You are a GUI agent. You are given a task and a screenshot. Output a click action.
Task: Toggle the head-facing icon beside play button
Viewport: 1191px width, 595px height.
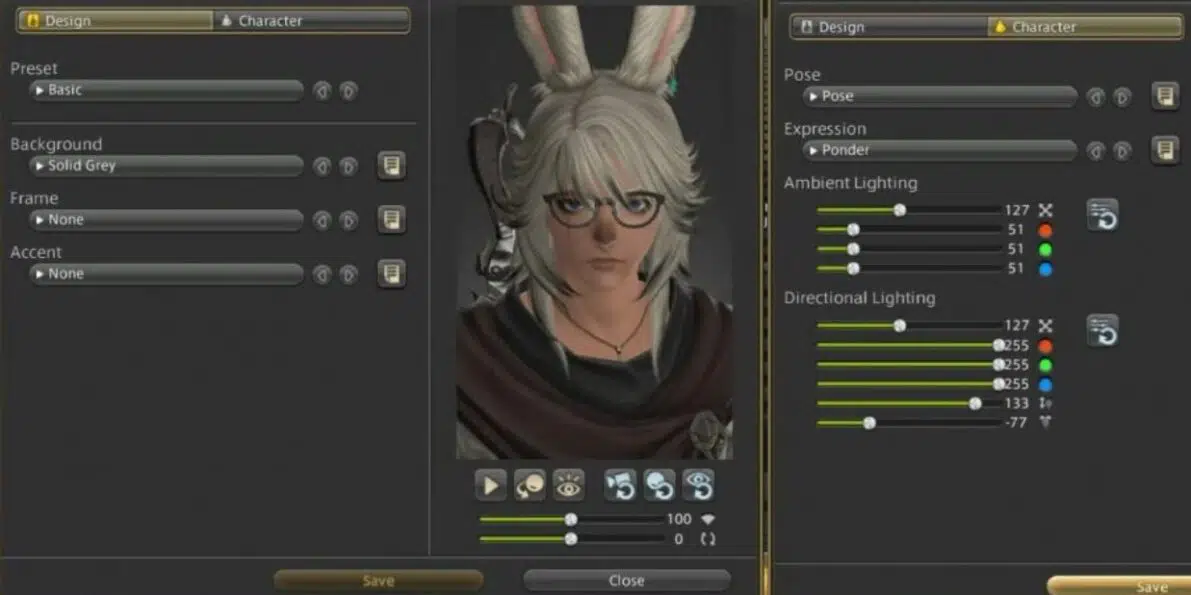tap(530, 485)
